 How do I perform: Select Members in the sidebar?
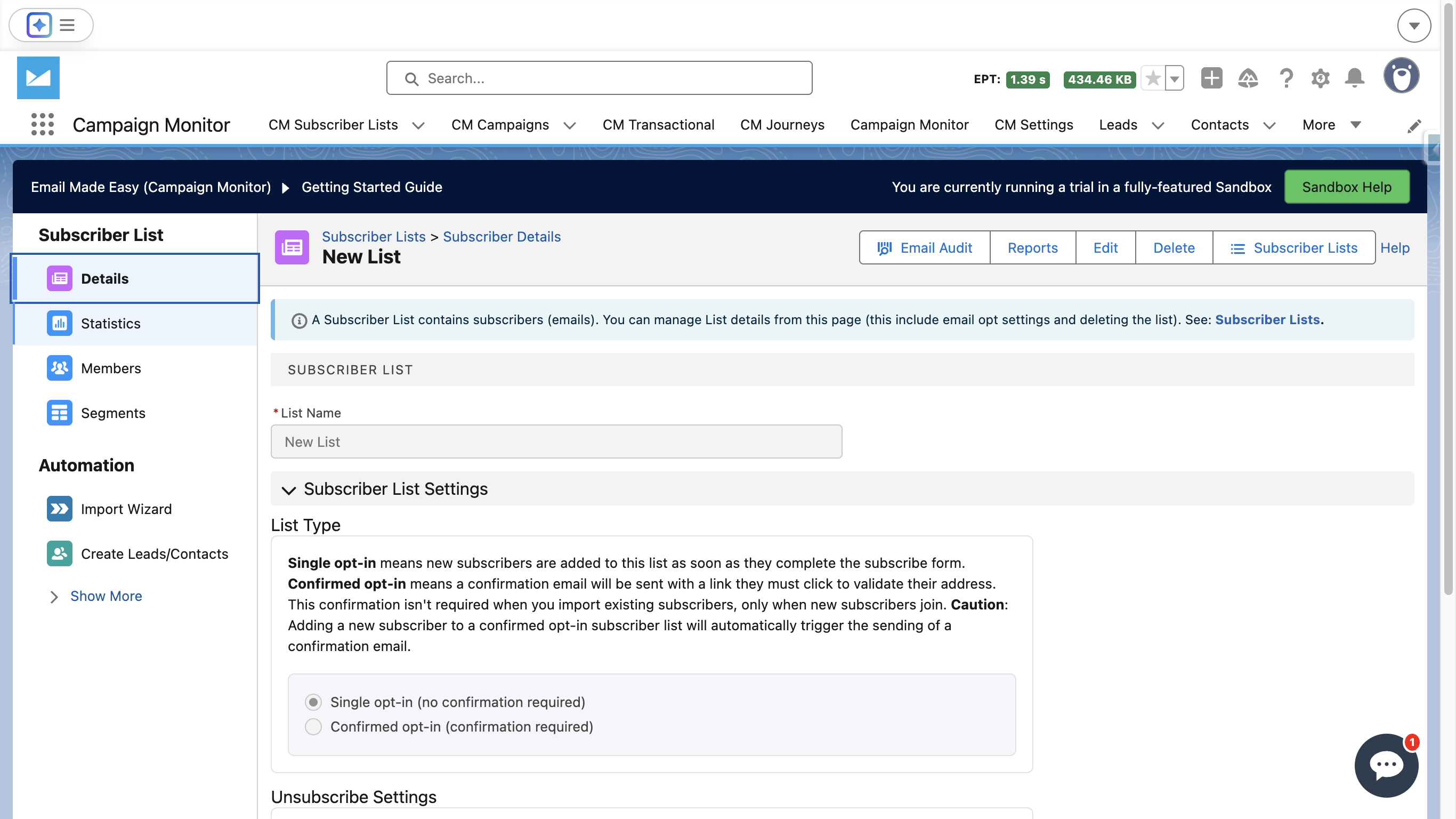[x=135, y=368]
